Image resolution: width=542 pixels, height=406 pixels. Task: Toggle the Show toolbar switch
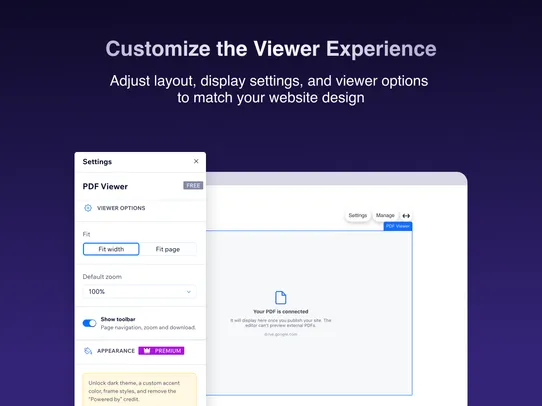pyautogui.click(x=89, y=323)
